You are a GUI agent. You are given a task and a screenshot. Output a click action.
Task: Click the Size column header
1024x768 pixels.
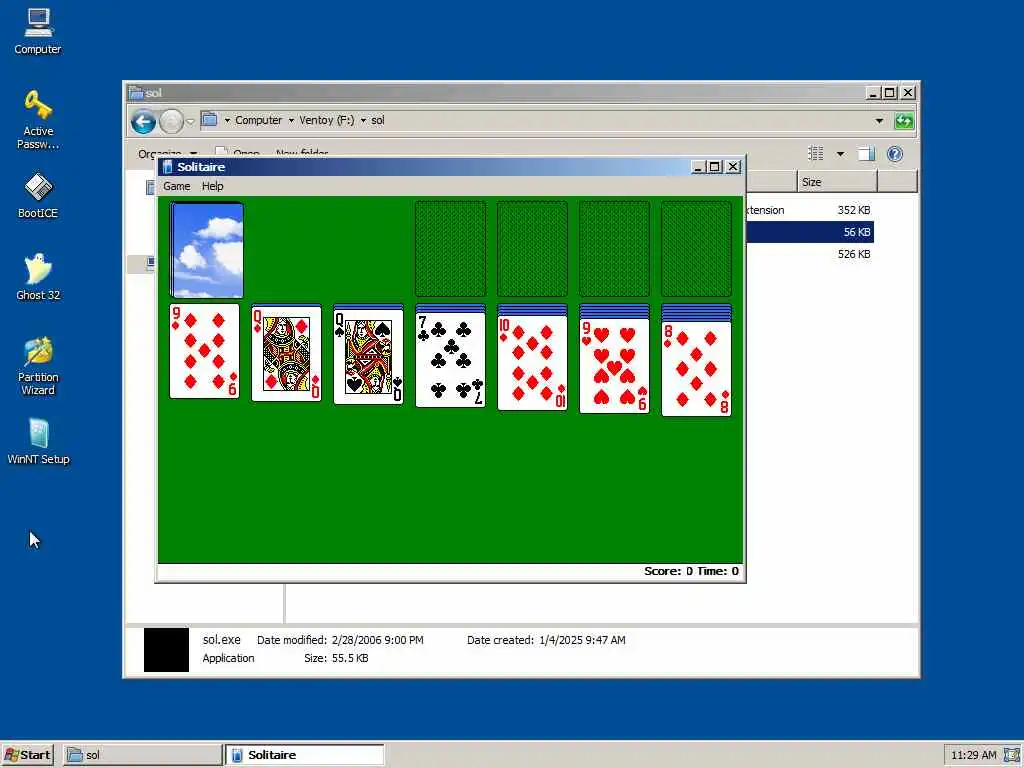[837, 182]
